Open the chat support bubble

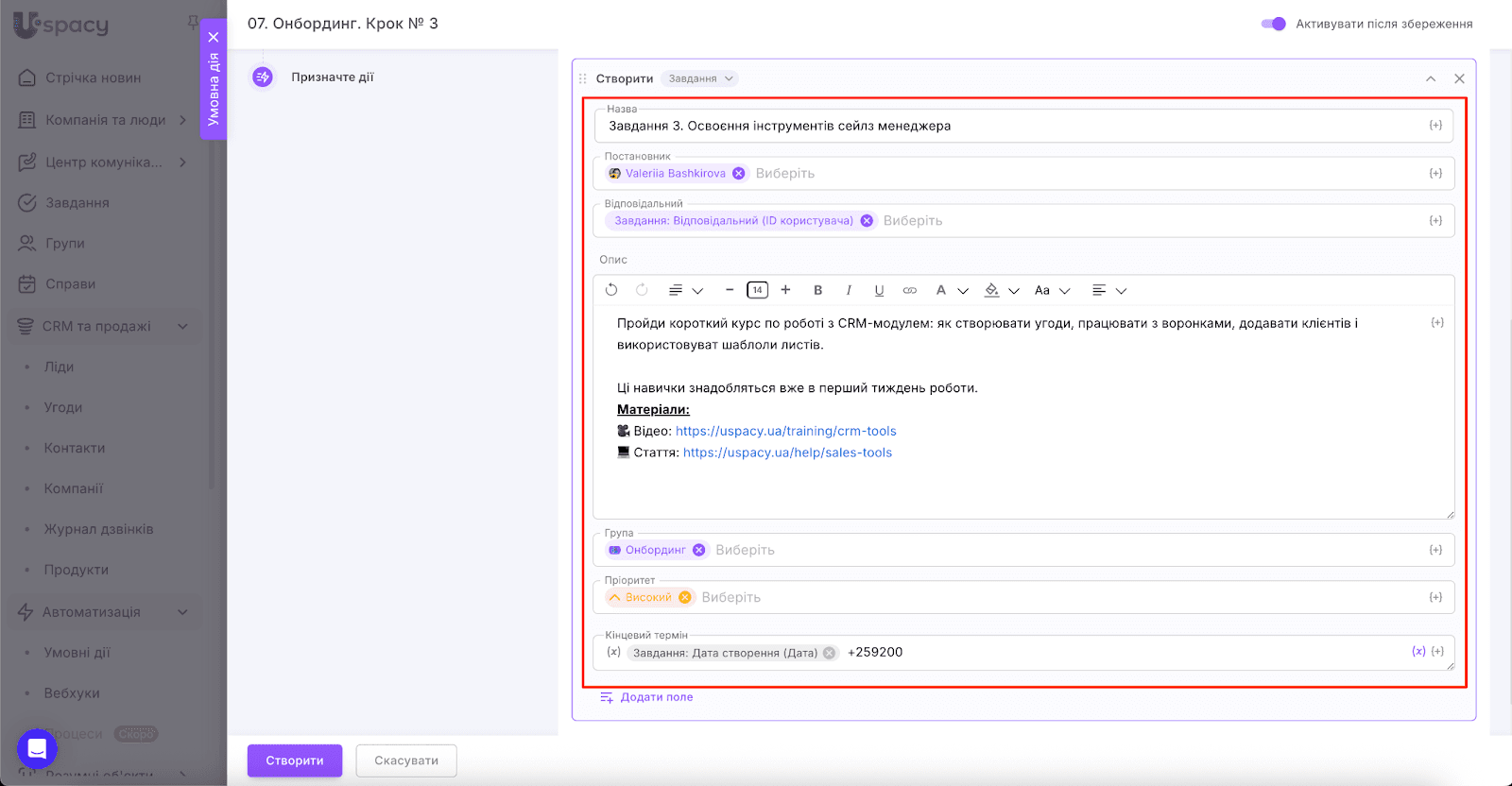(x=37, y=749)
